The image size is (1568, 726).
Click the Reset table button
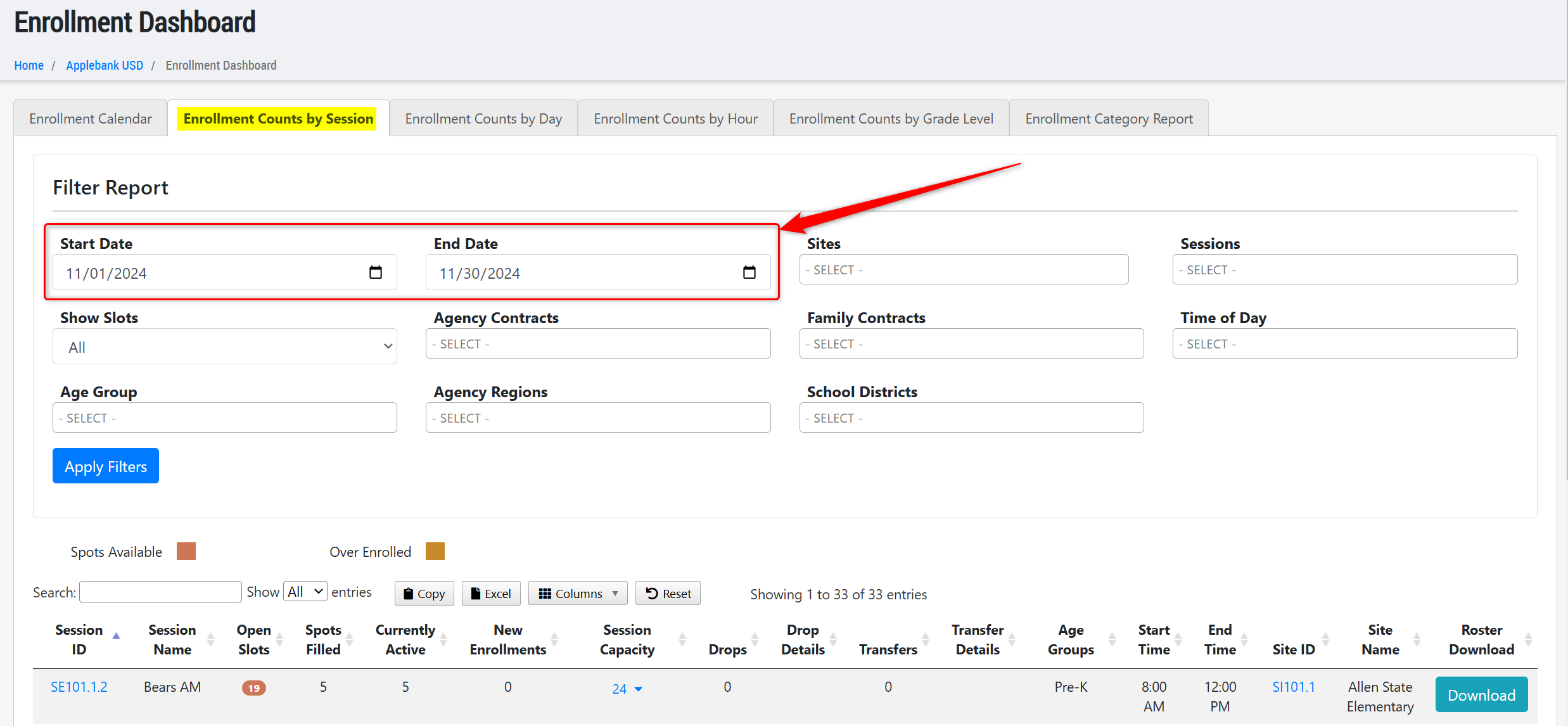(x=668, y=594)
